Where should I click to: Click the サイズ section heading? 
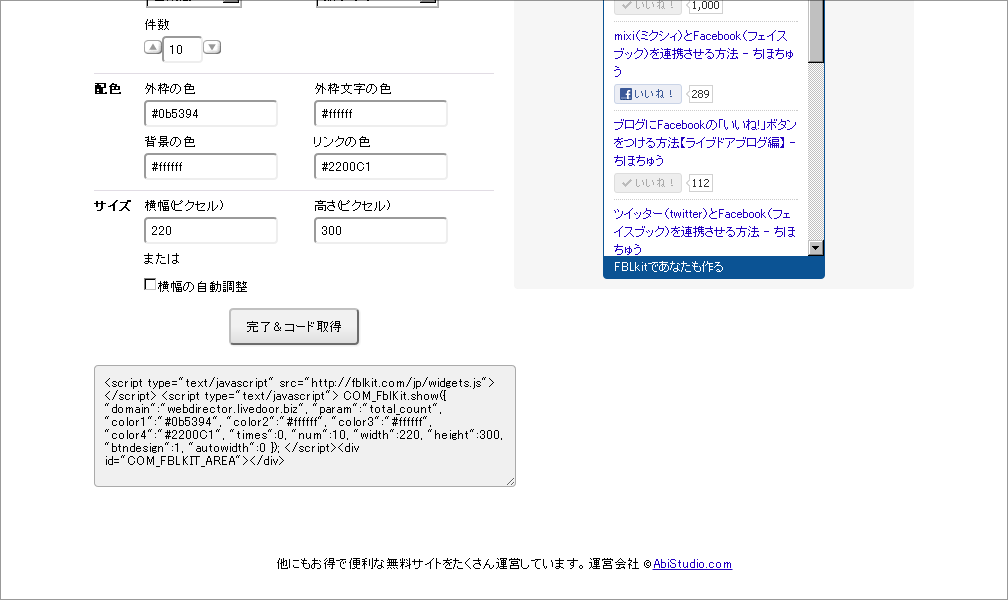pos(112,206)
